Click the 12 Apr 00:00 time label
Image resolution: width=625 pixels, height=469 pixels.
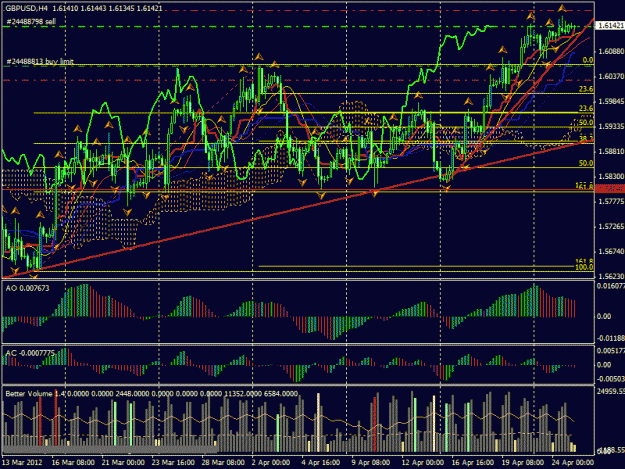pos(423,462)
